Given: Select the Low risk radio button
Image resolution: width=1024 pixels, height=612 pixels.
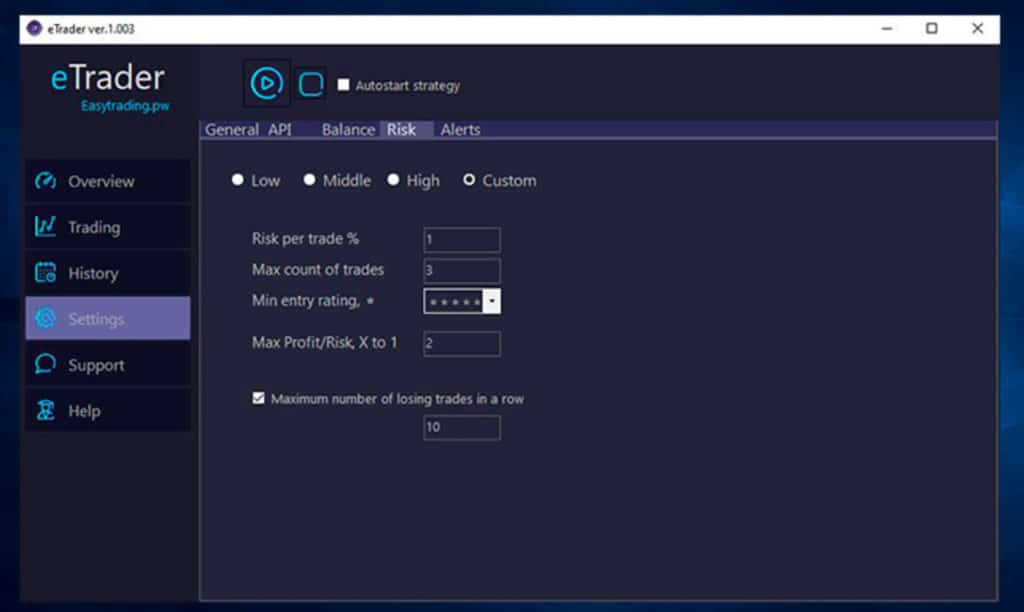Looking at the screenshot, I should pyautogui.click(x=238, y=180).
